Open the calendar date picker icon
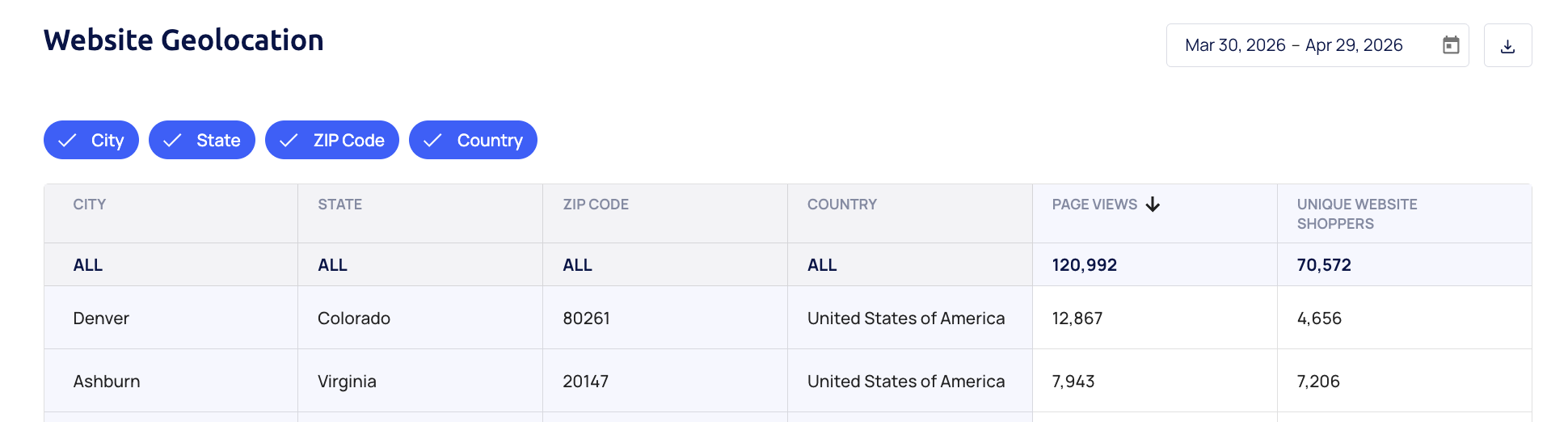This screenshot has width=1568, height=422. point(1451,45)
